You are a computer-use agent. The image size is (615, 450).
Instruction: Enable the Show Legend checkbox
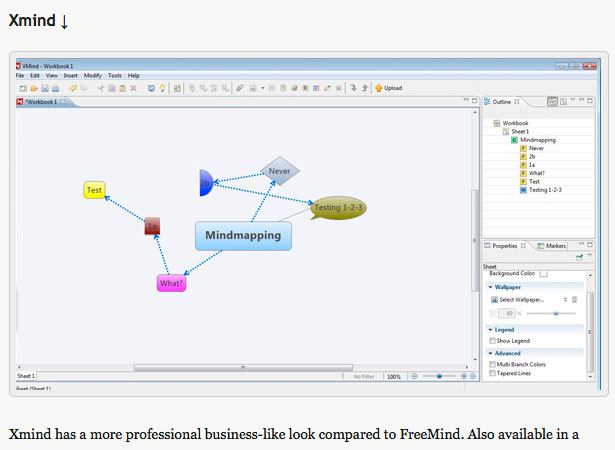coord(492,341)
